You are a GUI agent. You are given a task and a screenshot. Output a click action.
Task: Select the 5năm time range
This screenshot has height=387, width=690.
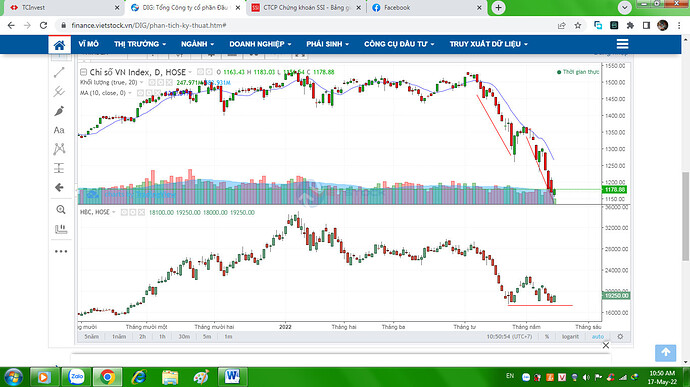[x=92, y=336]
